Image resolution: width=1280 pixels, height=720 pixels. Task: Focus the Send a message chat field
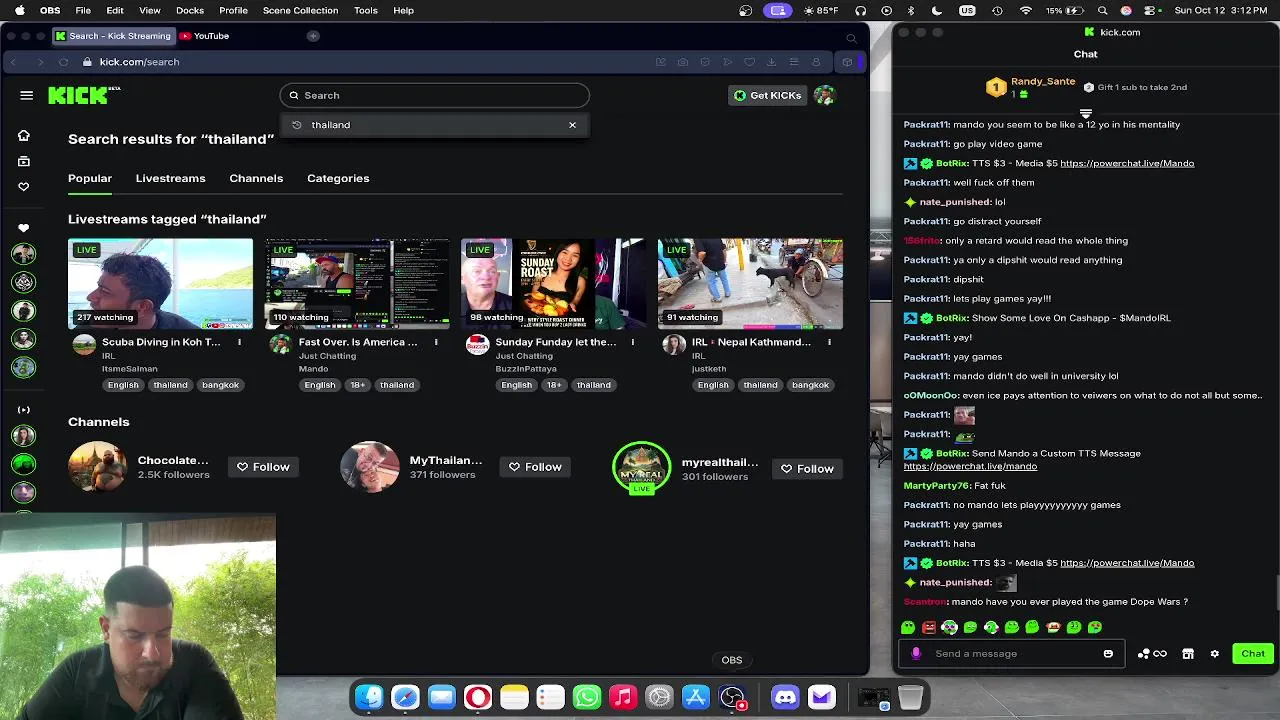(x=1010, y=654)
